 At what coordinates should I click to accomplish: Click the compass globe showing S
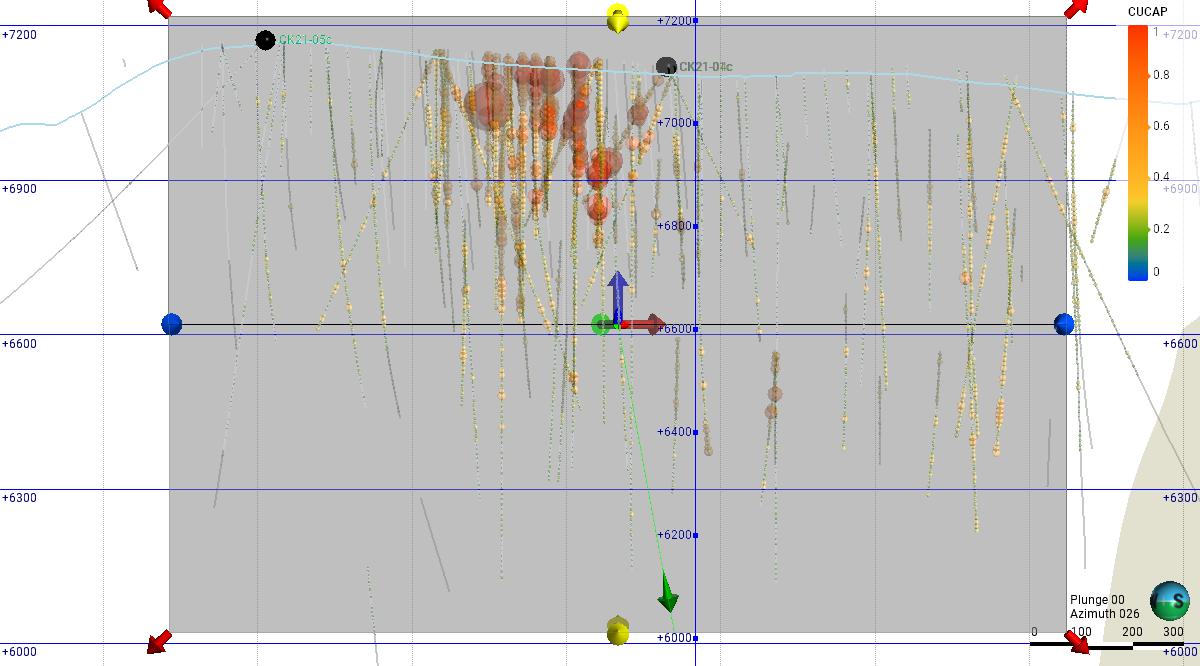pos(1169,600)
